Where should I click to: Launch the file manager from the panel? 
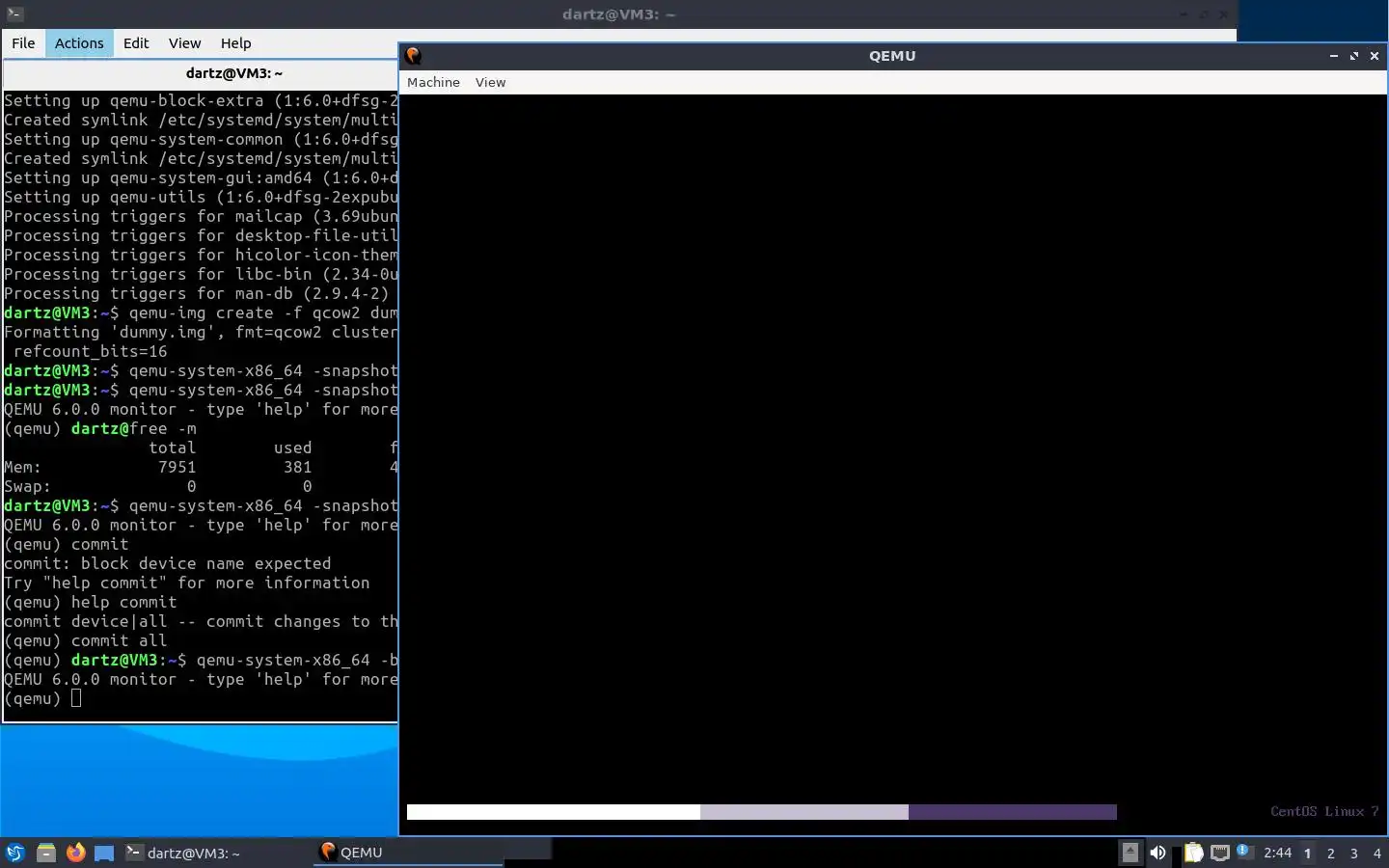[x=45, y=853]
